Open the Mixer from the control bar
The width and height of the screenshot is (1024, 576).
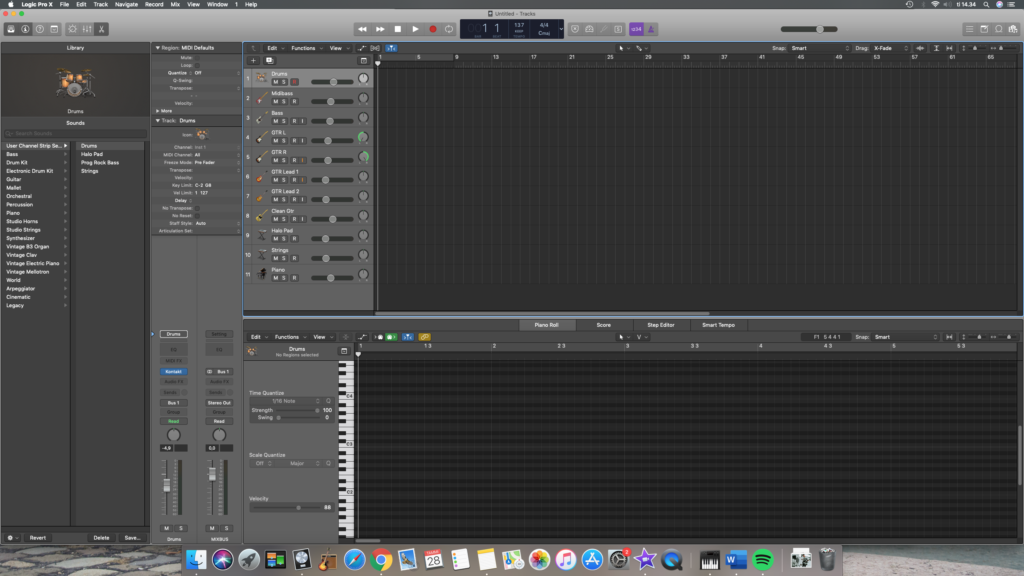pos(86,29)
